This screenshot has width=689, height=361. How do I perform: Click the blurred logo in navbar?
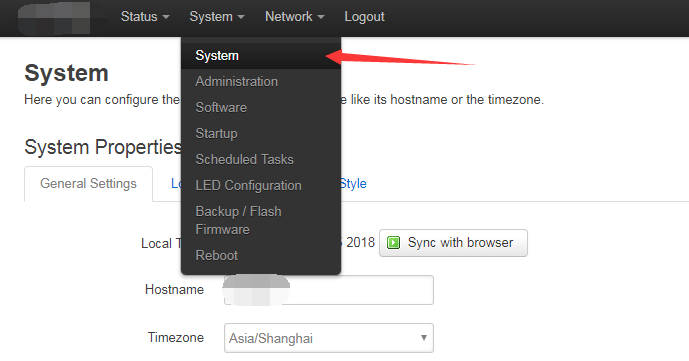[54, 18]
